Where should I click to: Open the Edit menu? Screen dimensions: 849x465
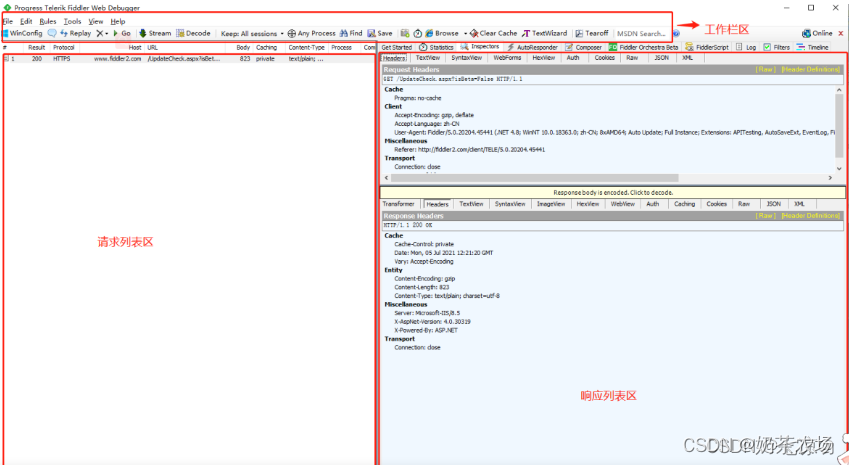point(26,21)
